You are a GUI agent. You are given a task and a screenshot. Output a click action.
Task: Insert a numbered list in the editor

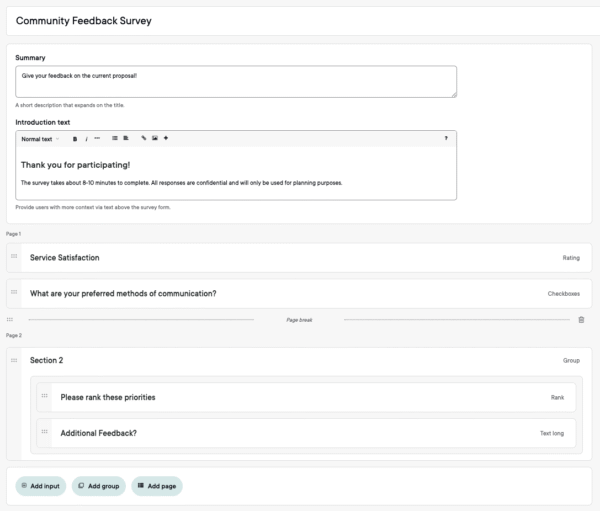[126, 139]
